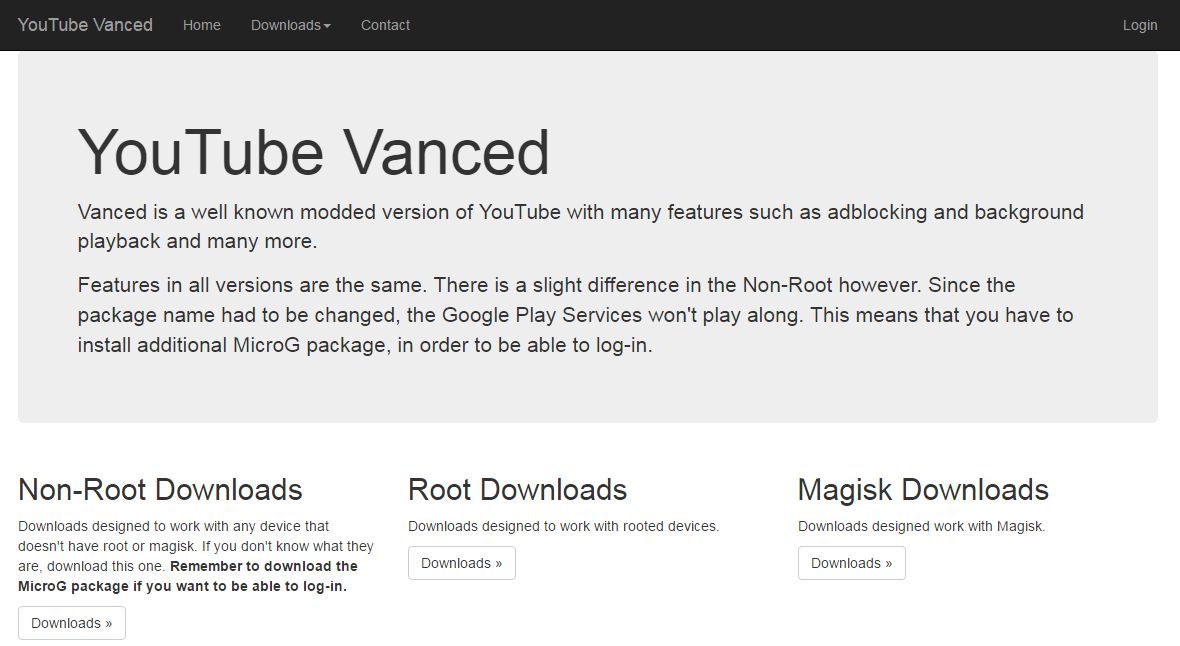Click the Magisk Downloads heading
1180x646 pixels.
pos(922,489)
